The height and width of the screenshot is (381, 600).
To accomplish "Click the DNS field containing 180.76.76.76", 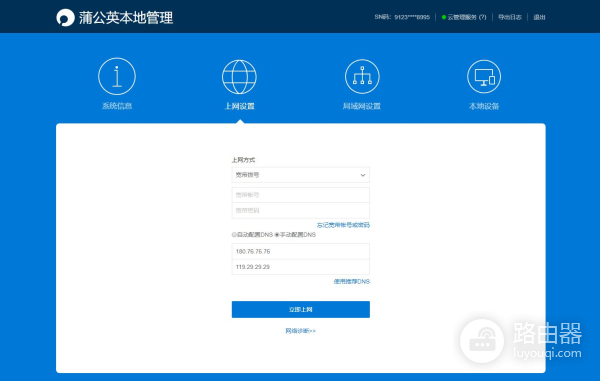I will coord(300,251).
